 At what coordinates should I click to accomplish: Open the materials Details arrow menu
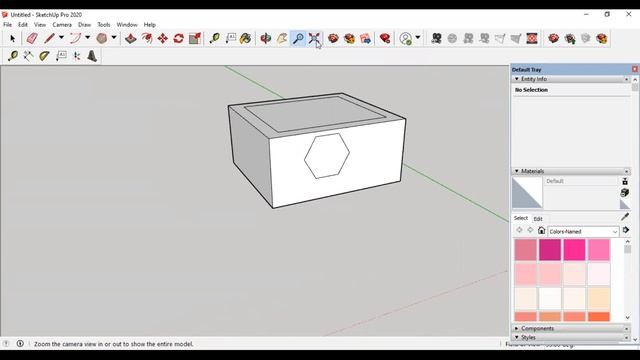click(x=626, y=231)
